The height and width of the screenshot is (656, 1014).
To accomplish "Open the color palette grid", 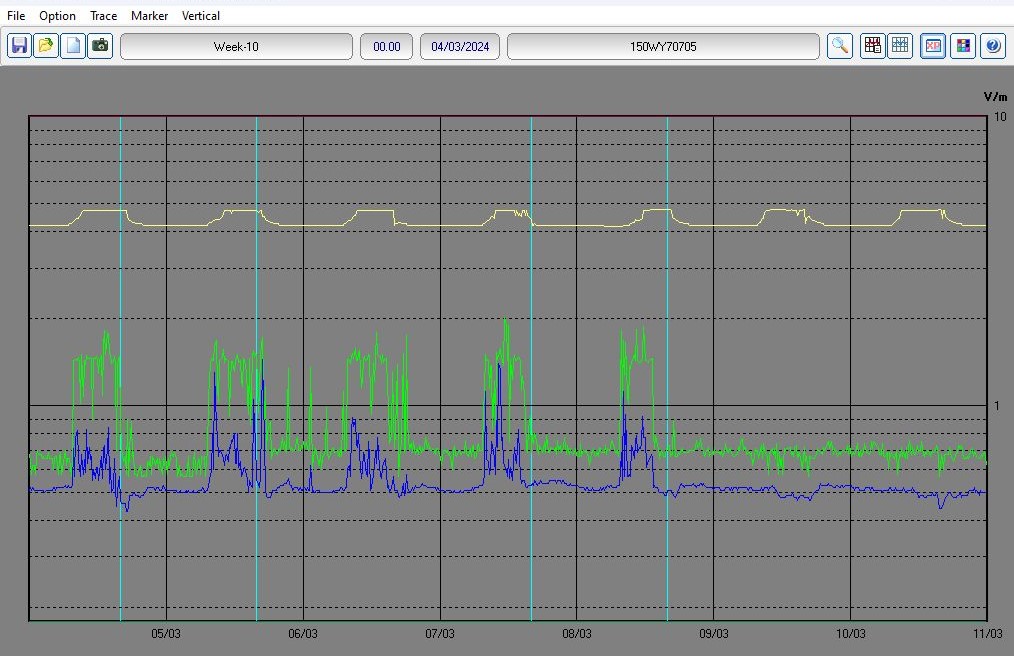I will [963, 46].
